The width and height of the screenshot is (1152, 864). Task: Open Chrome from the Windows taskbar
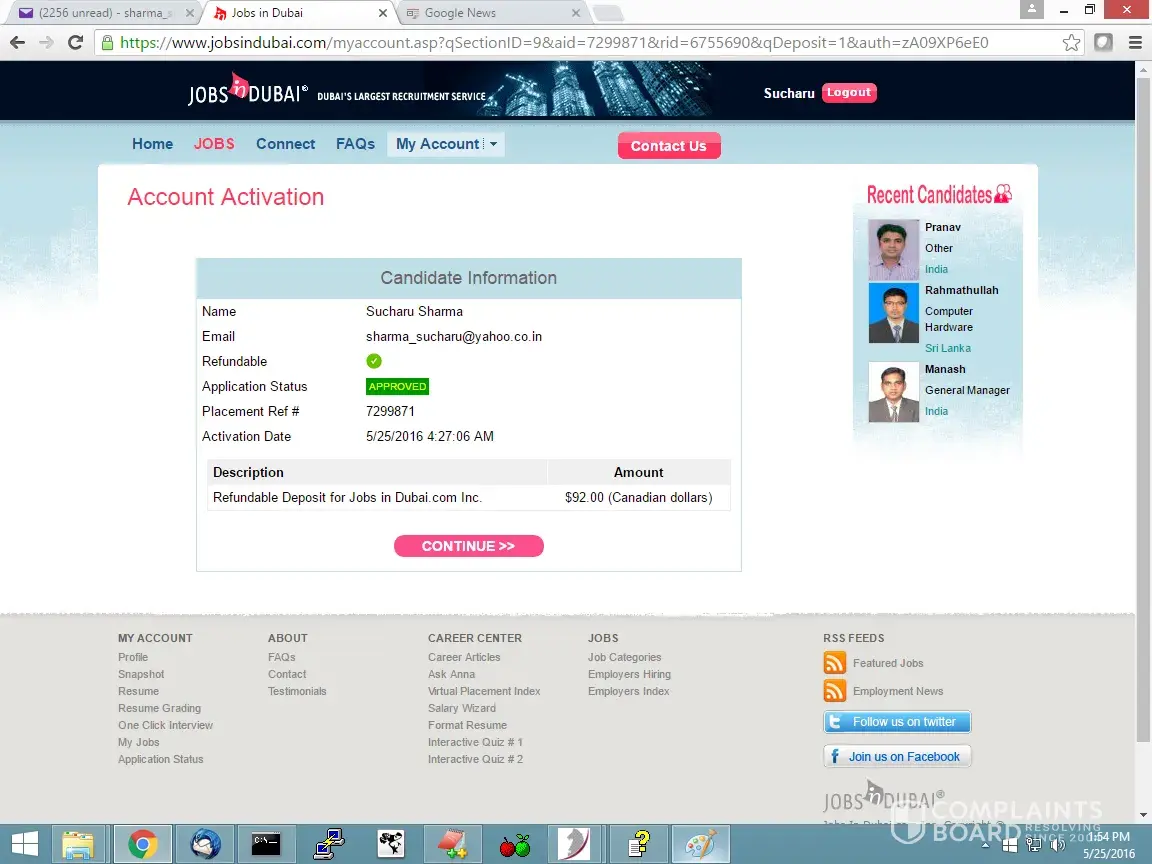(x=143, y=845)
